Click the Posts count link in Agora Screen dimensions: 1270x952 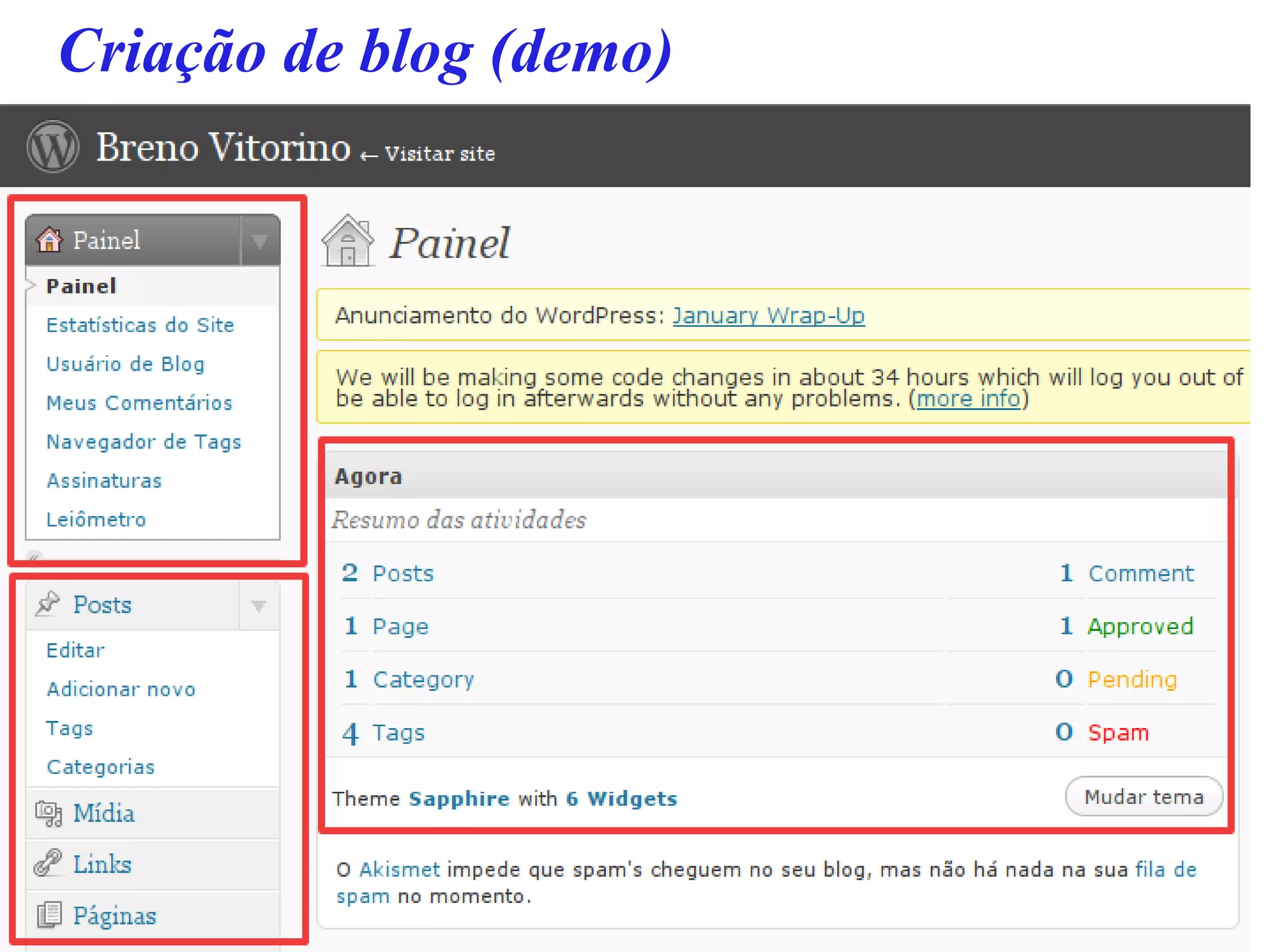click(403, 573)
